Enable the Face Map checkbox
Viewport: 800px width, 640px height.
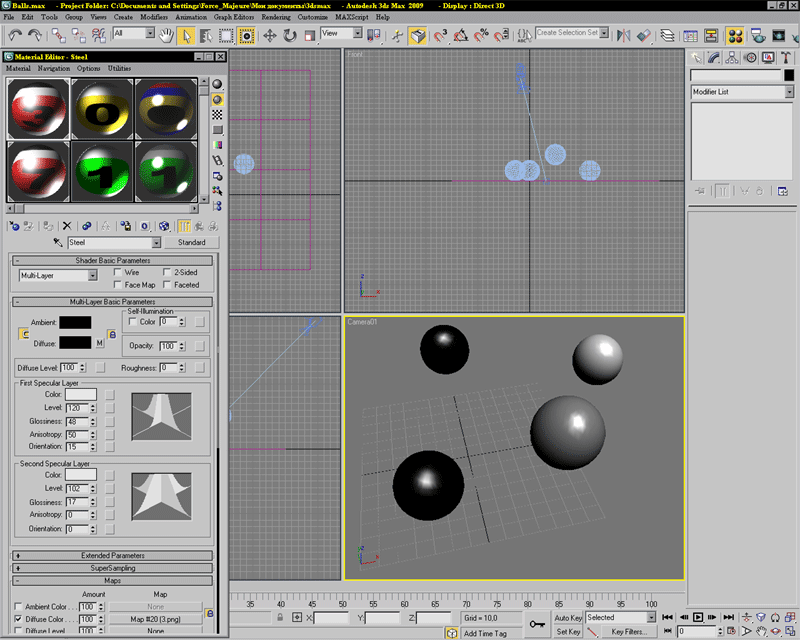(x=118, y=285)
